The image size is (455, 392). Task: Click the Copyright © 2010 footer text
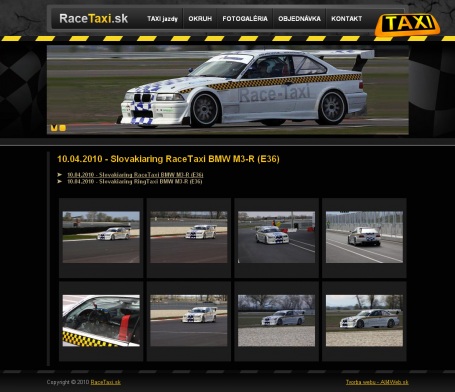point(68,382)
